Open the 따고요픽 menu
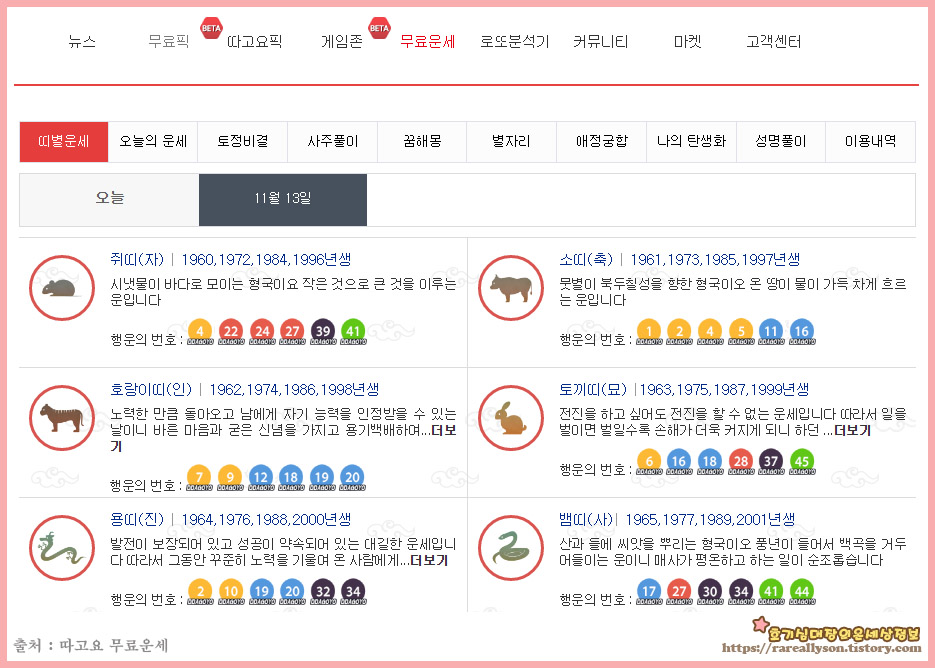 pyautogui.click(x=255, y=42)
